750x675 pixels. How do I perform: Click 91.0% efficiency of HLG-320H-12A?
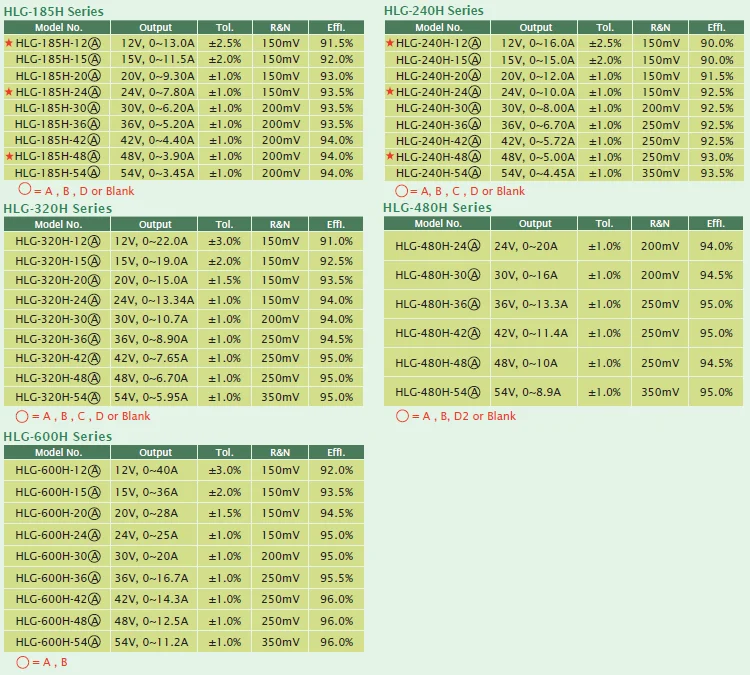[x=337, y=241]
